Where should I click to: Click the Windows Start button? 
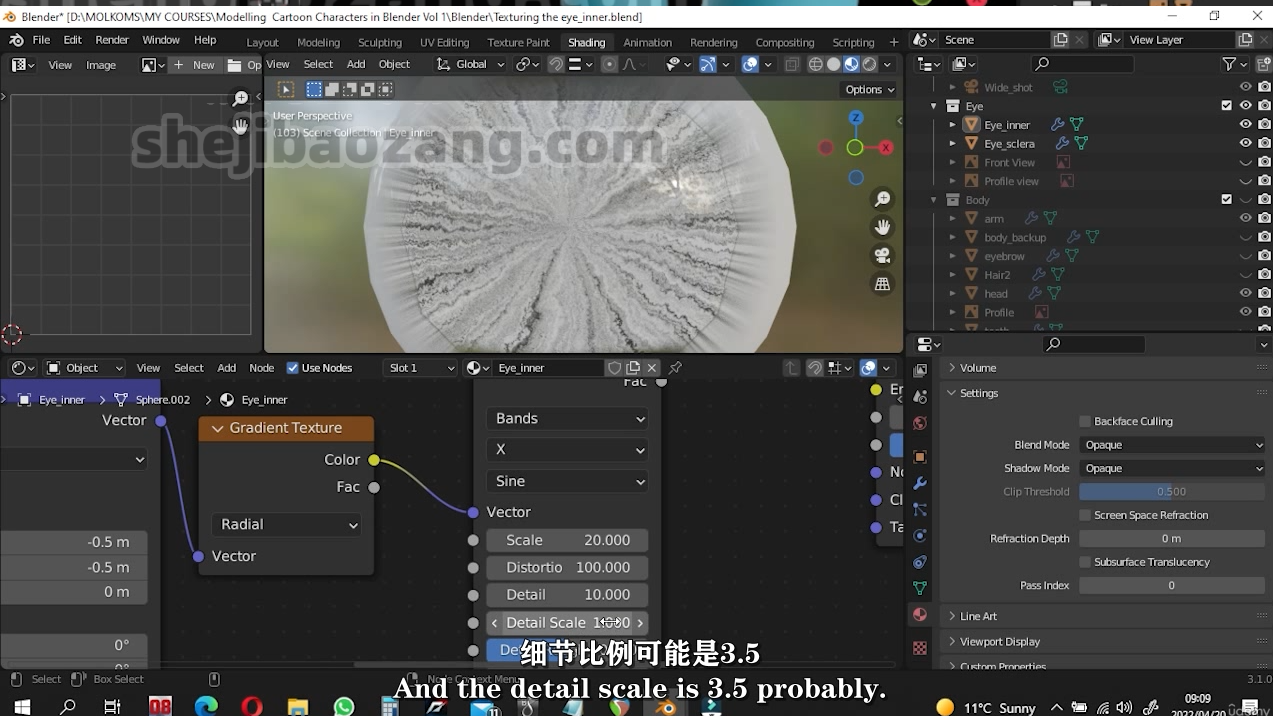21,707
